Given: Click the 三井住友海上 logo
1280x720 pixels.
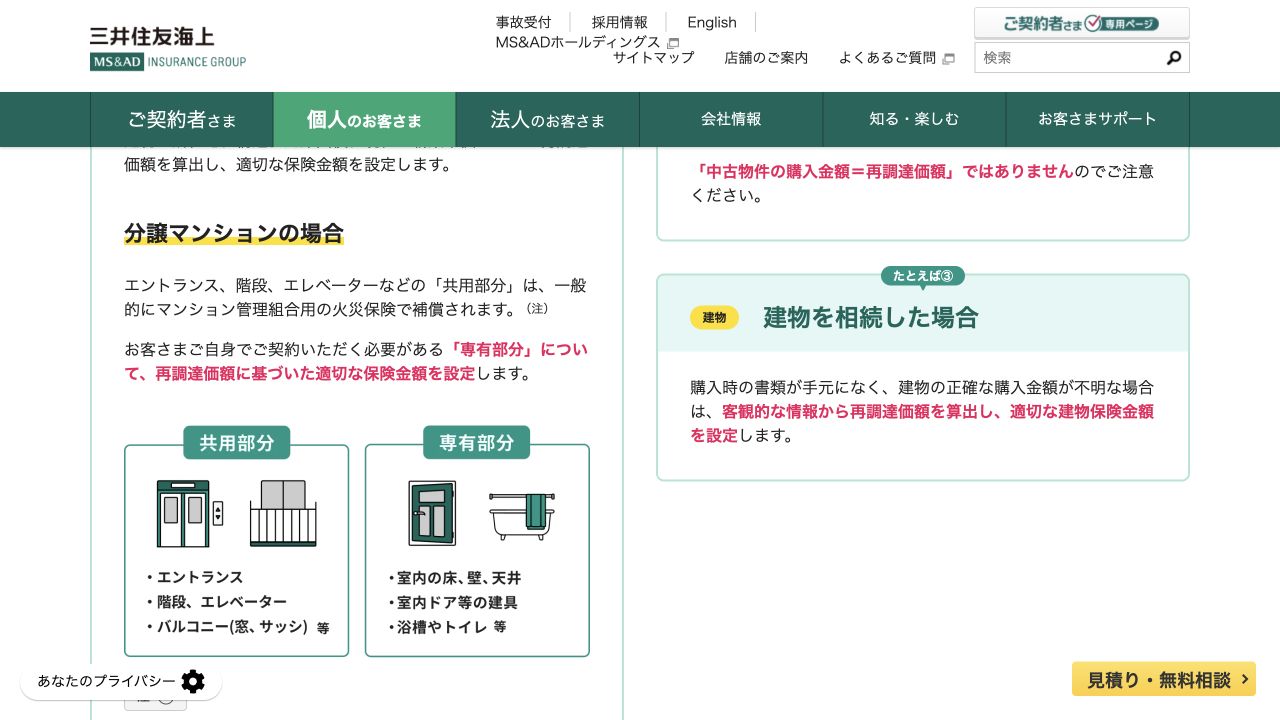Looking at the screenshot, I should point(168,48).
